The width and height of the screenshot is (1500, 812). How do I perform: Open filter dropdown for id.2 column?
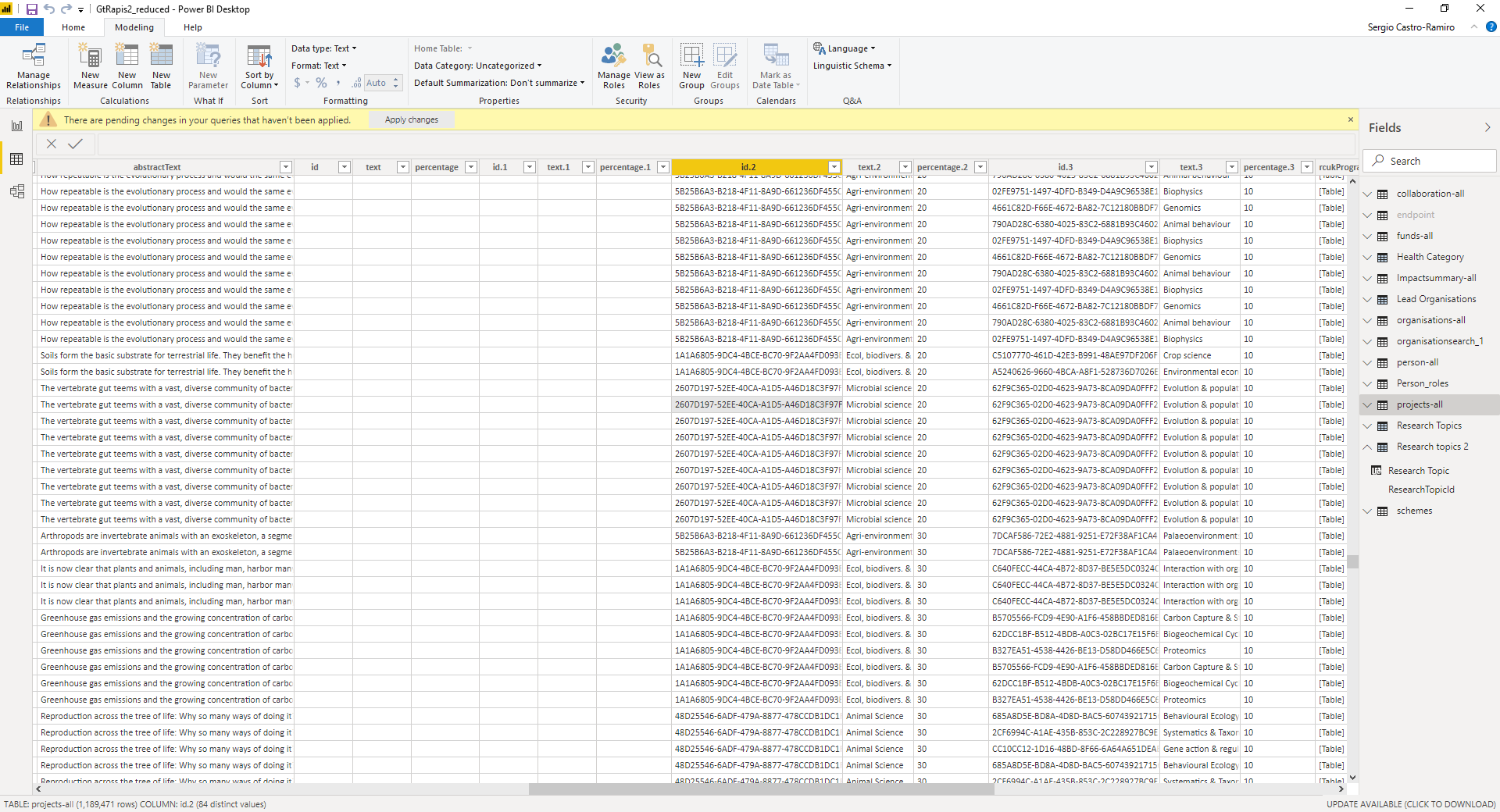point(834,167)
